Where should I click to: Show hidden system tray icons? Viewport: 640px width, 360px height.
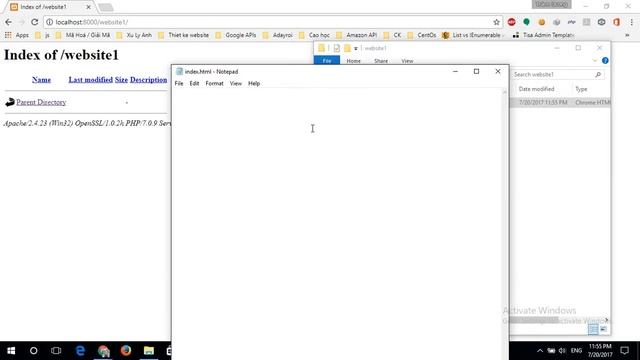(540, 351)
